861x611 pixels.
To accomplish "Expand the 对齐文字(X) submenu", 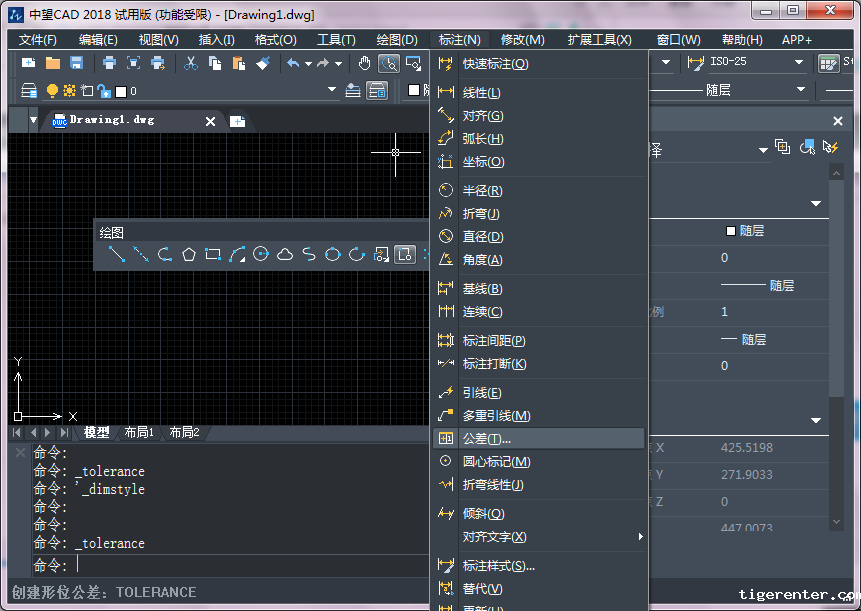I will pos(540,537).
